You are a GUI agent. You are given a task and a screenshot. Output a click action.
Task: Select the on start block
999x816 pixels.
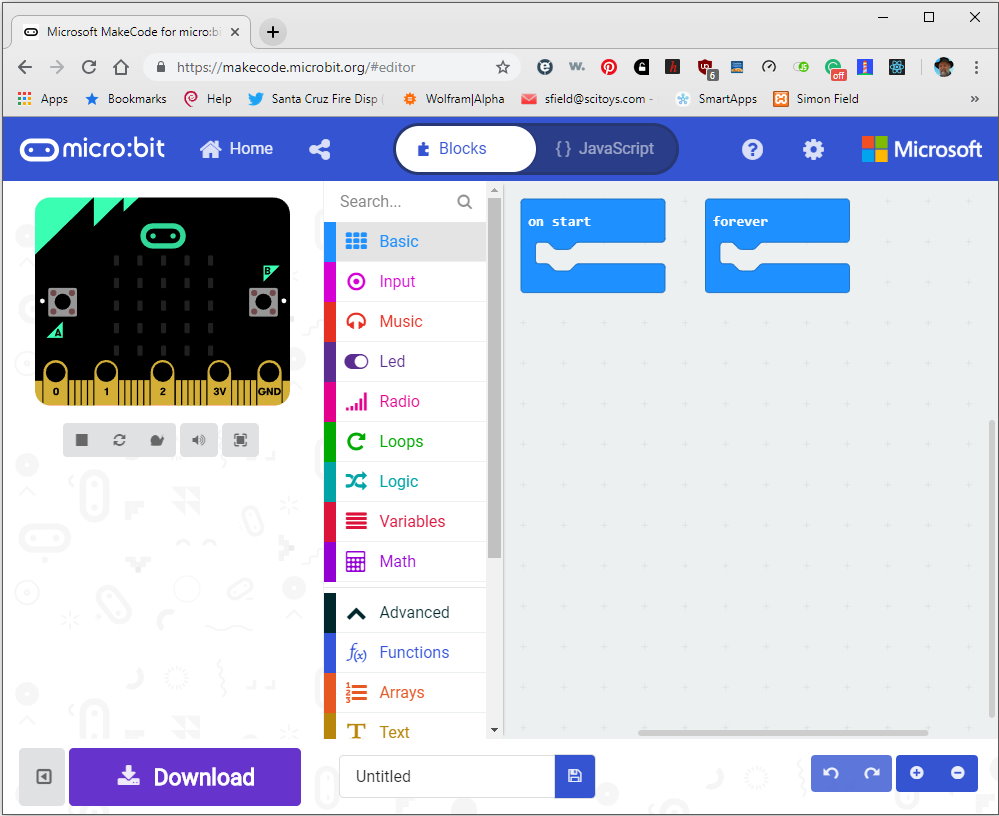[x=593, y=222]
